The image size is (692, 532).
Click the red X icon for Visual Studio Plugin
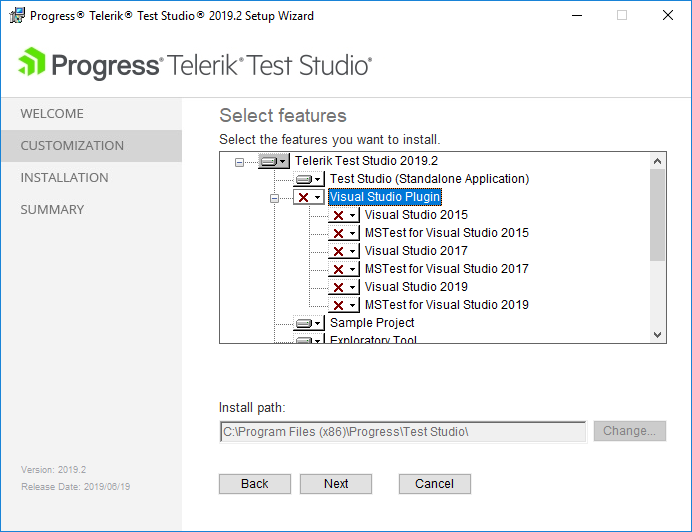[303, 197]
